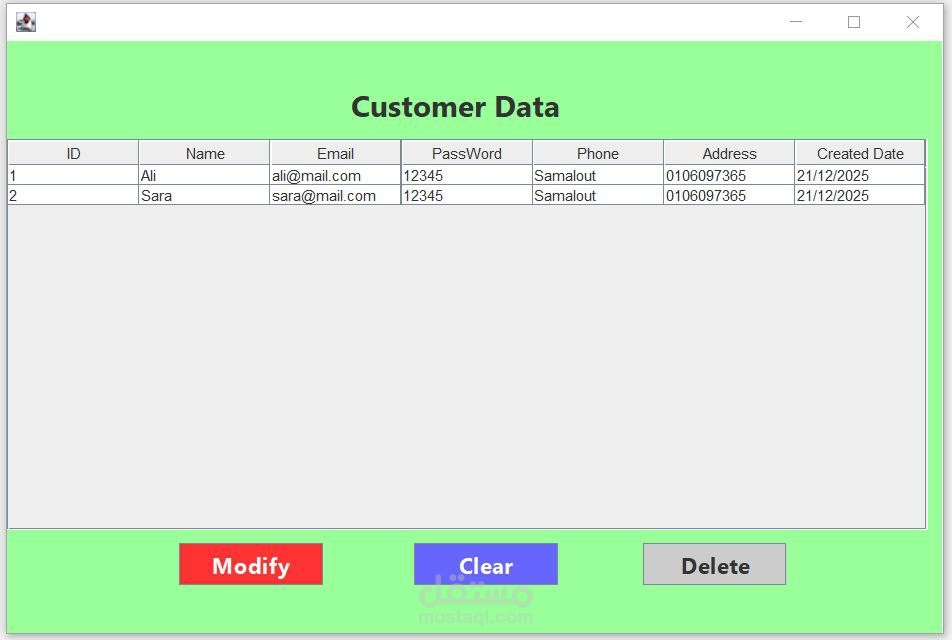Click the Java app icon in title bar

(26, 22)
